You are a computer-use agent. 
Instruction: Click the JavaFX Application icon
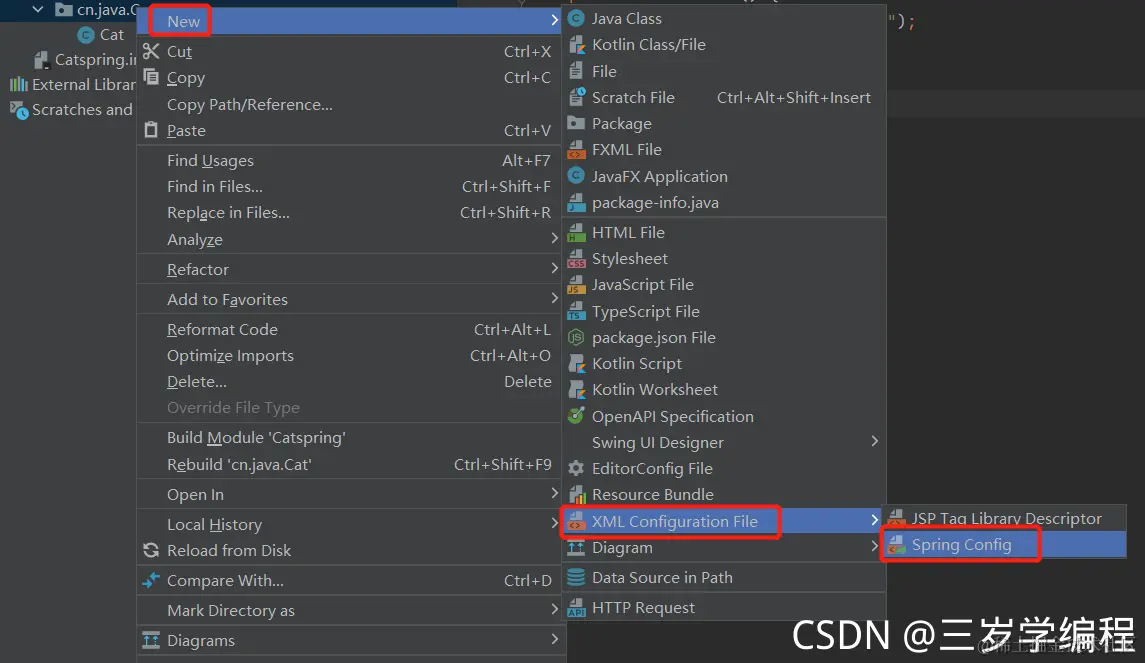point(576,176)
